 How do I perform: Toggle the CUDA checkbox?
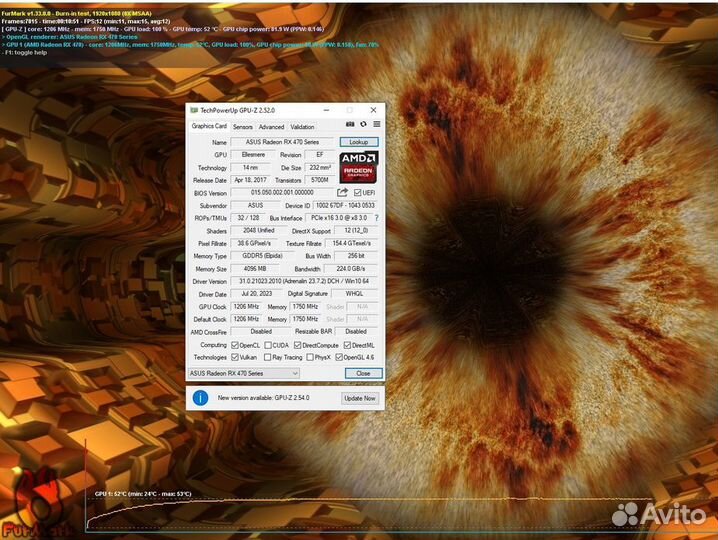tap(270, 344)
